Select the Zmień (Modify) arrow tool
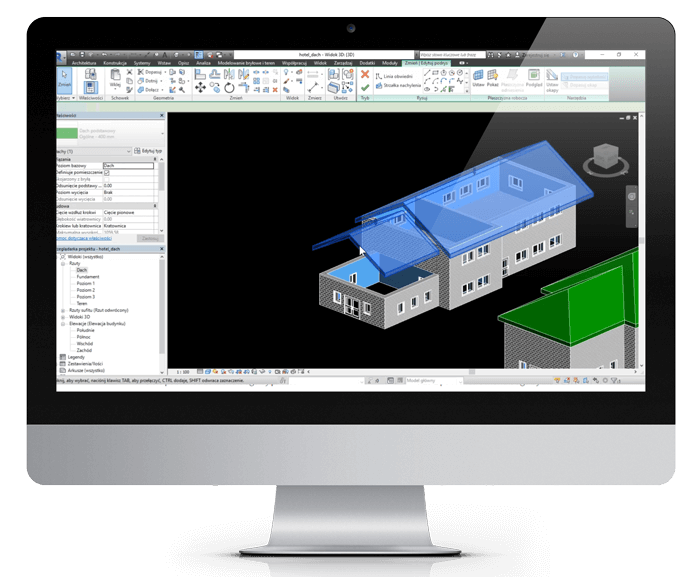This screenshot has height=577, width=695. (x=64, y=80)
